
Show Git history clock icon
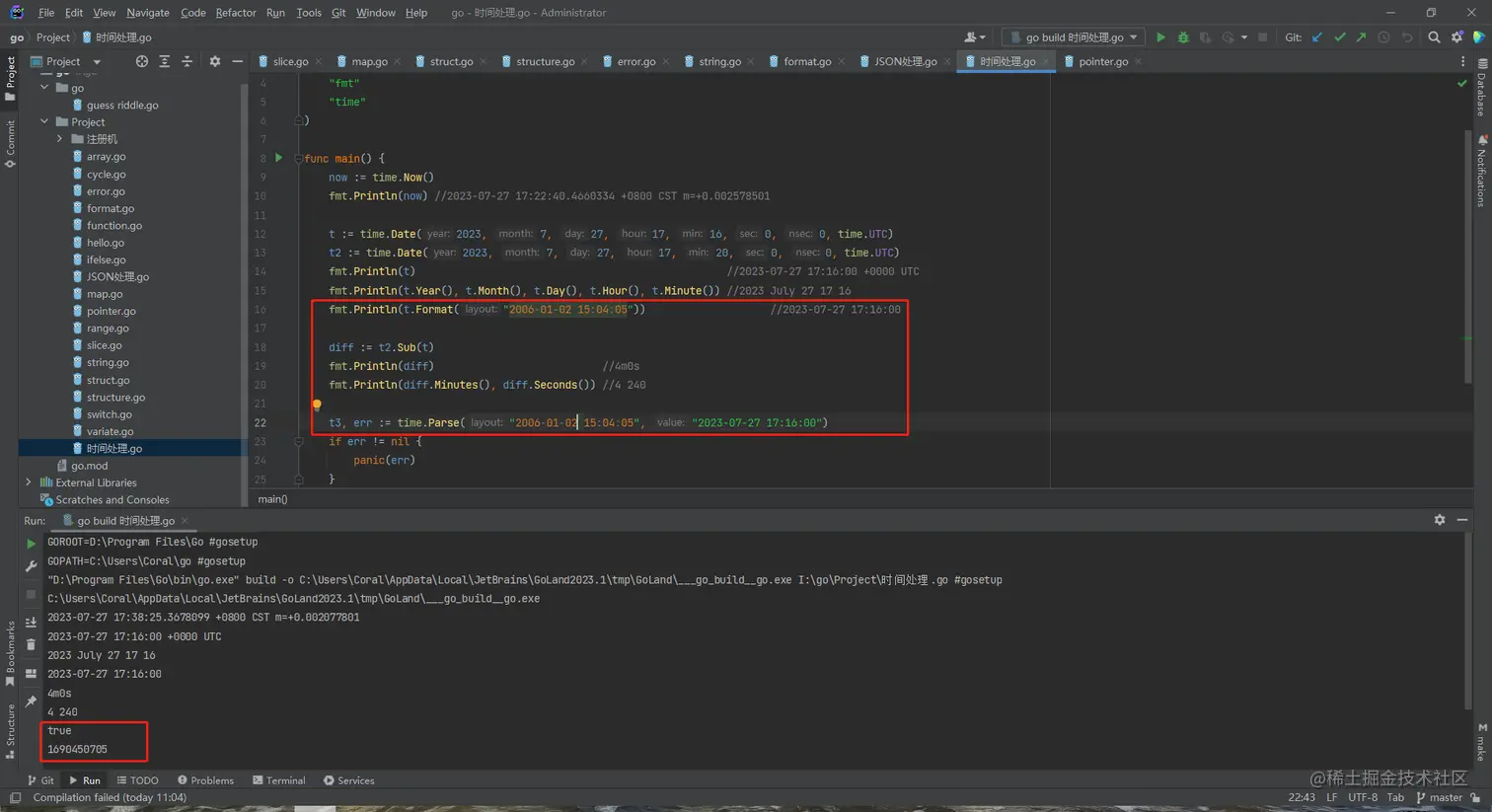coord(1383,37)
